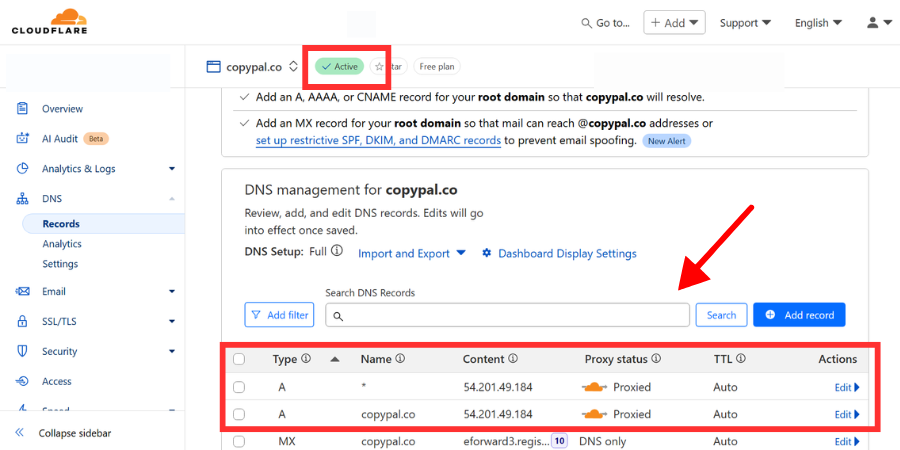
Task: Click the Dashboard Display Settings gear icon
Action: click(487, 253)
